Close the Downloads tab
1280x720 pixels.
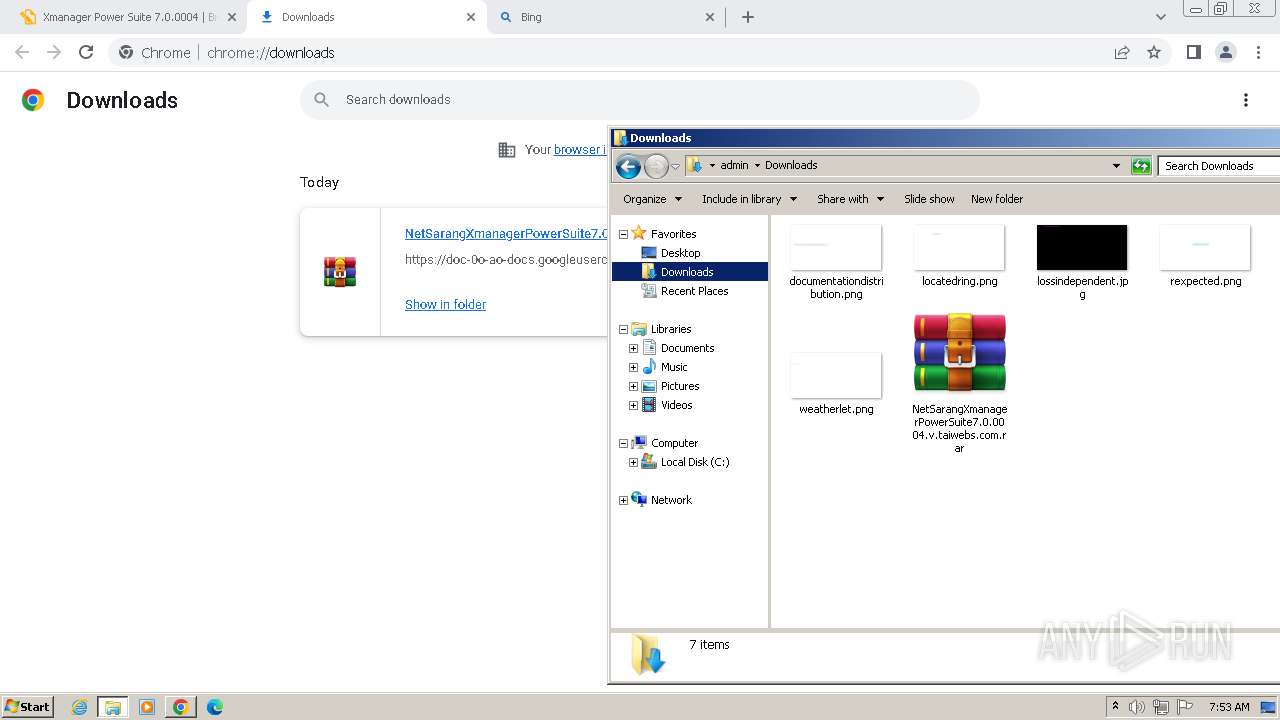click(x=471, y=17)
